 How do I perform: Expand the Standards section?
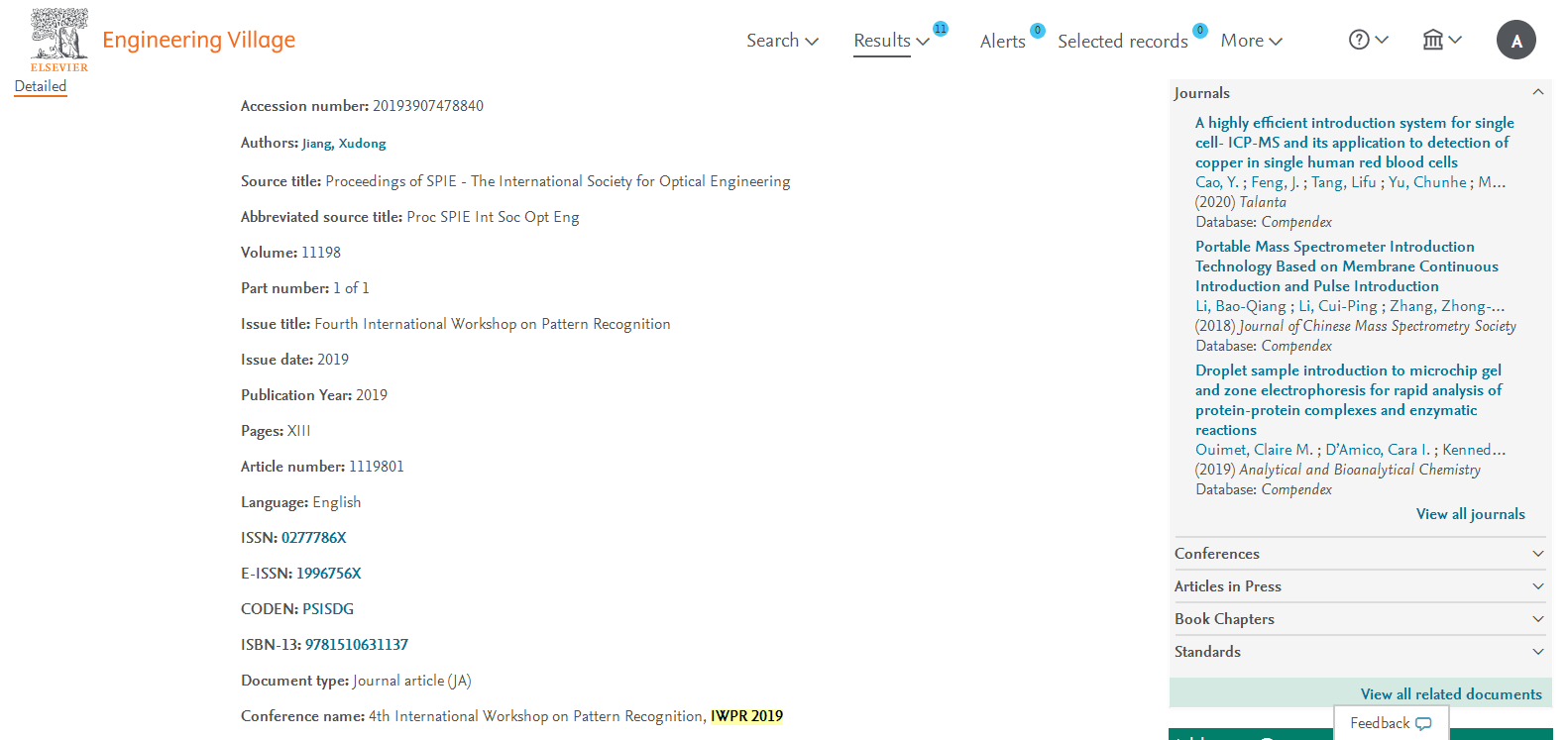point(1538,652)
